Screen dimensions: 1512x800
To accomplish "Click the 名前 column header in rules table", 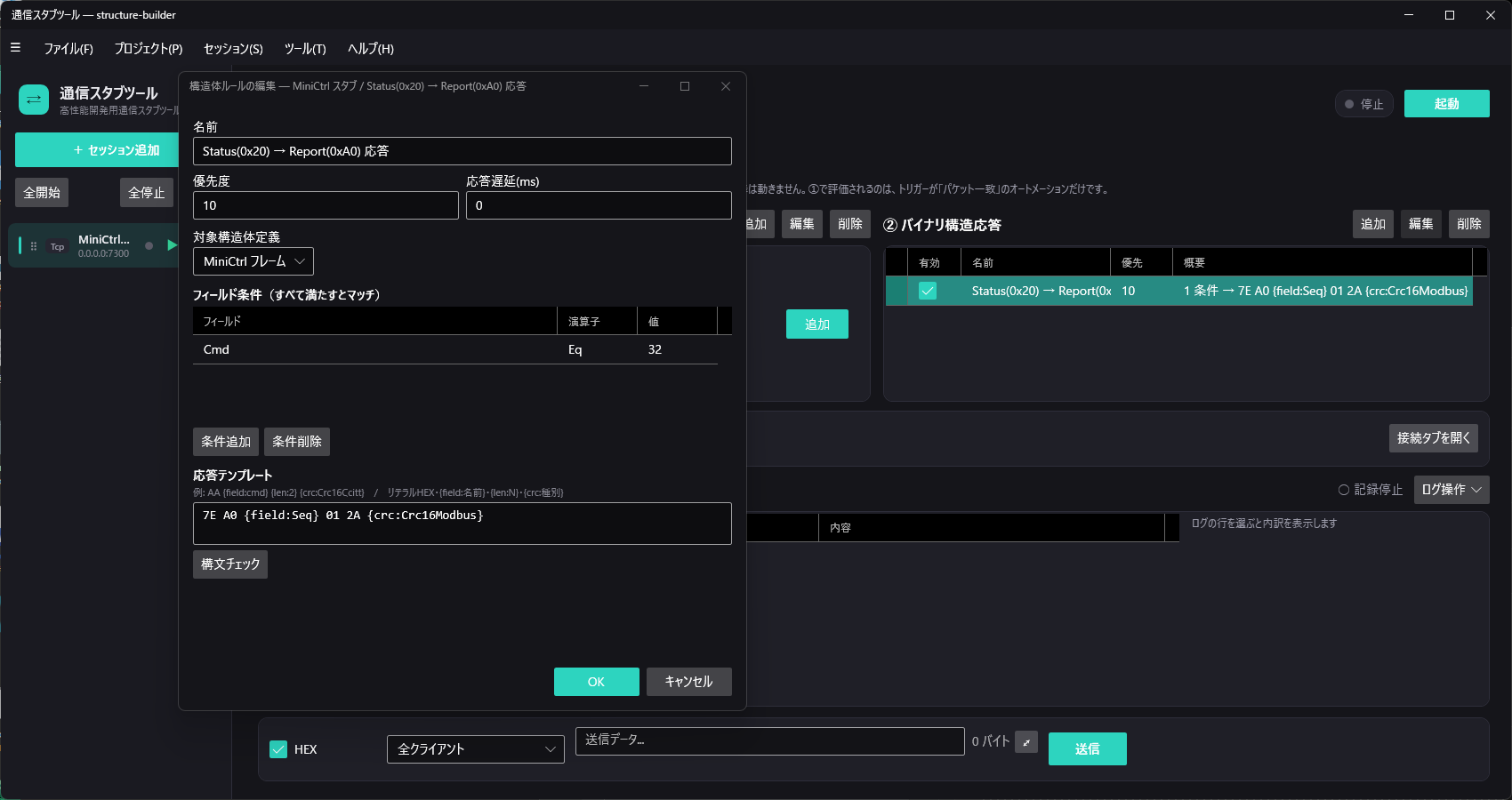I will [x=1035, y=262].
